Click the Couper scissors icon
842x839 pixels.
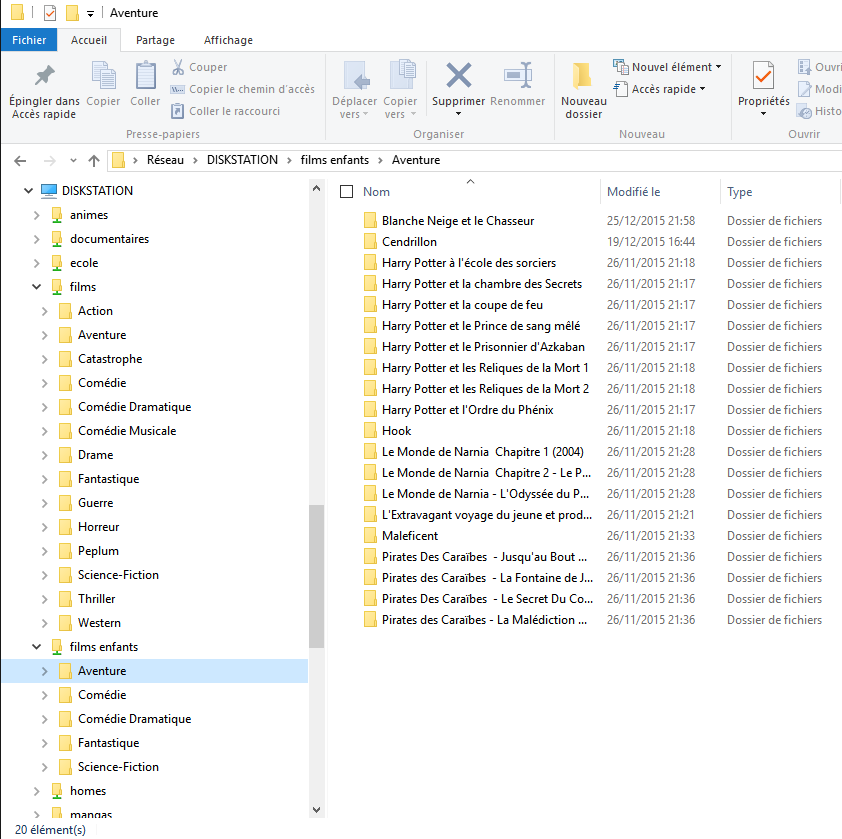pyautogui.click(x=178, y=67)
